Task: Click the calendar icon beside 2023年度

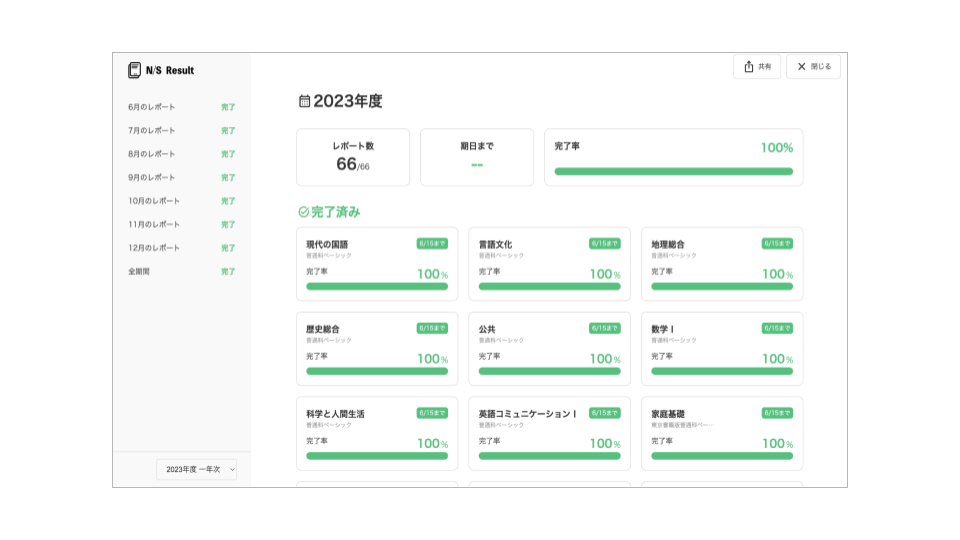Action: click(304, 101)
